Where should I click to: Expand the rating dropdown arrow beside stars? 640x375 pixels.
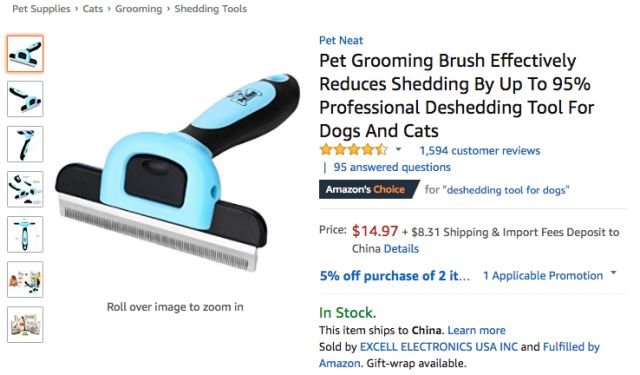point(398,150)
